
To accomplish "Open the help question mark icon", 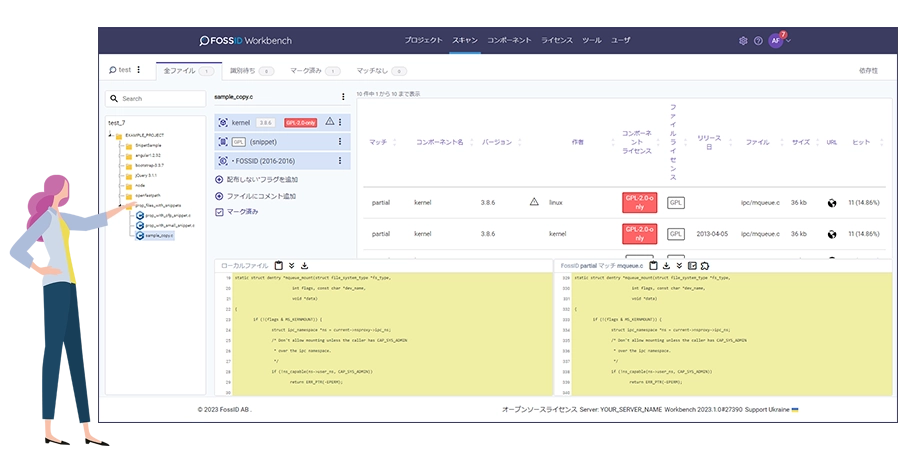I will 758,40.
